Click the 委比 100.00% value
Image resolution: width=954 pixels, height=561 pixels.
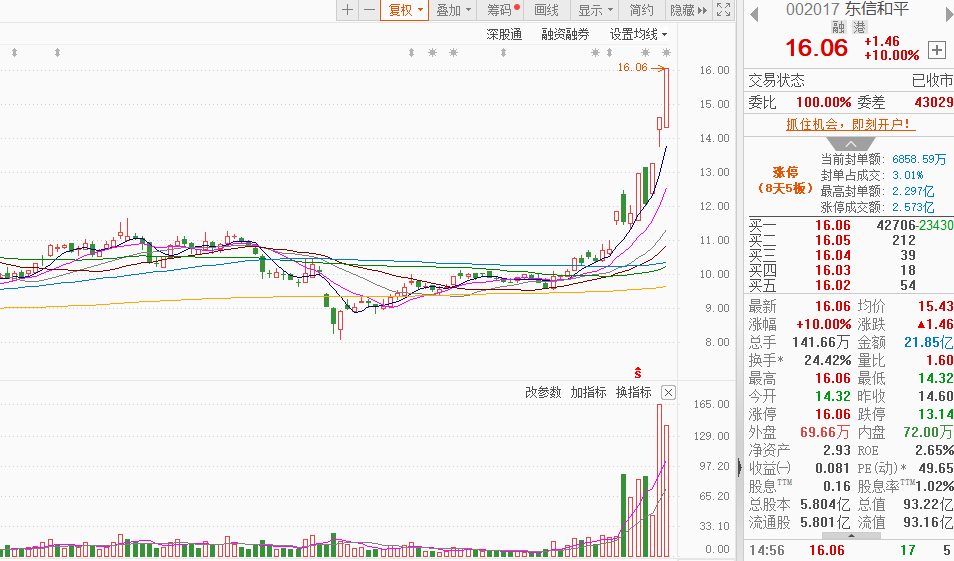(824, 102)
